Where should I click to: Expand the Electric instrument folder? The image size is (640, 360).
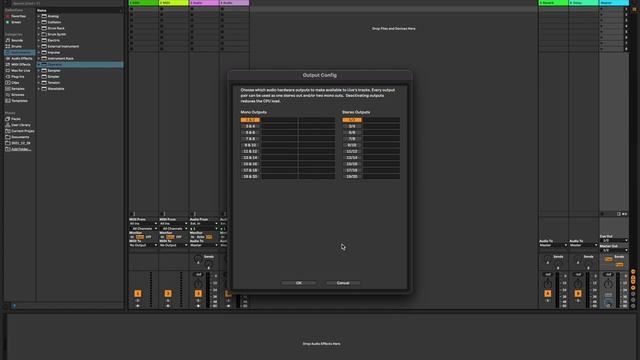point(39,40)
